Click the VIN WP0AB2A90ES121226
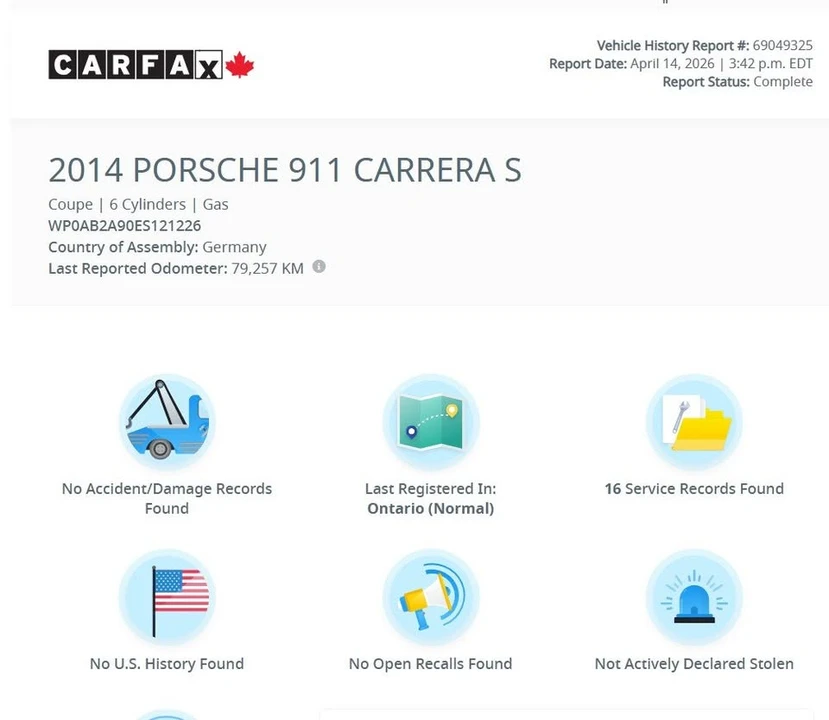The height and width of the screenshot is (720, 829). [x=125, y=226]
